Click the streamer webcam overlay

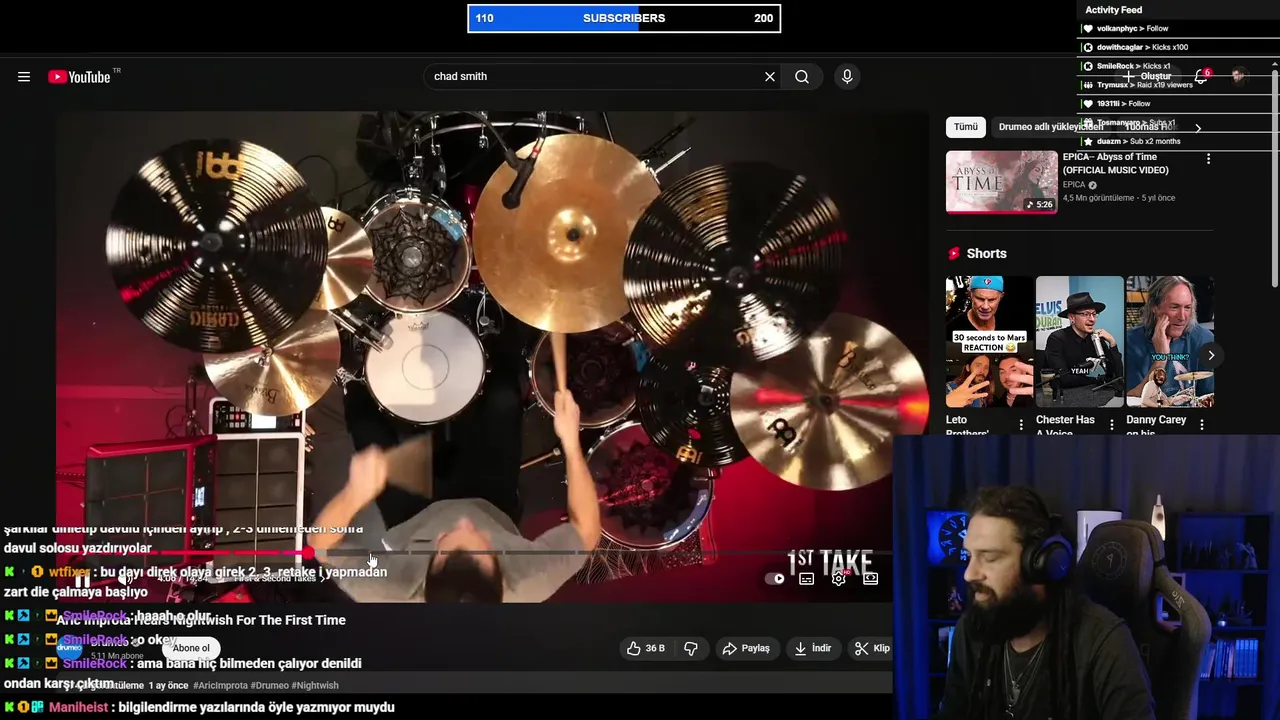[1086, 577]
